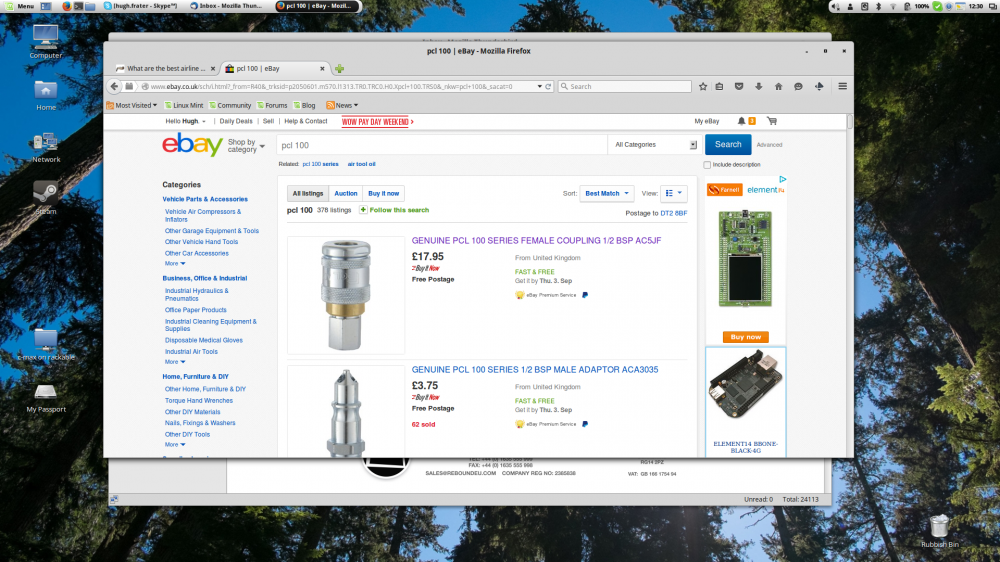The height and width of the screenshot is (562, 1000).
Task: Open Firefox Hello chat icon
Action: click(x=798, y=86)
